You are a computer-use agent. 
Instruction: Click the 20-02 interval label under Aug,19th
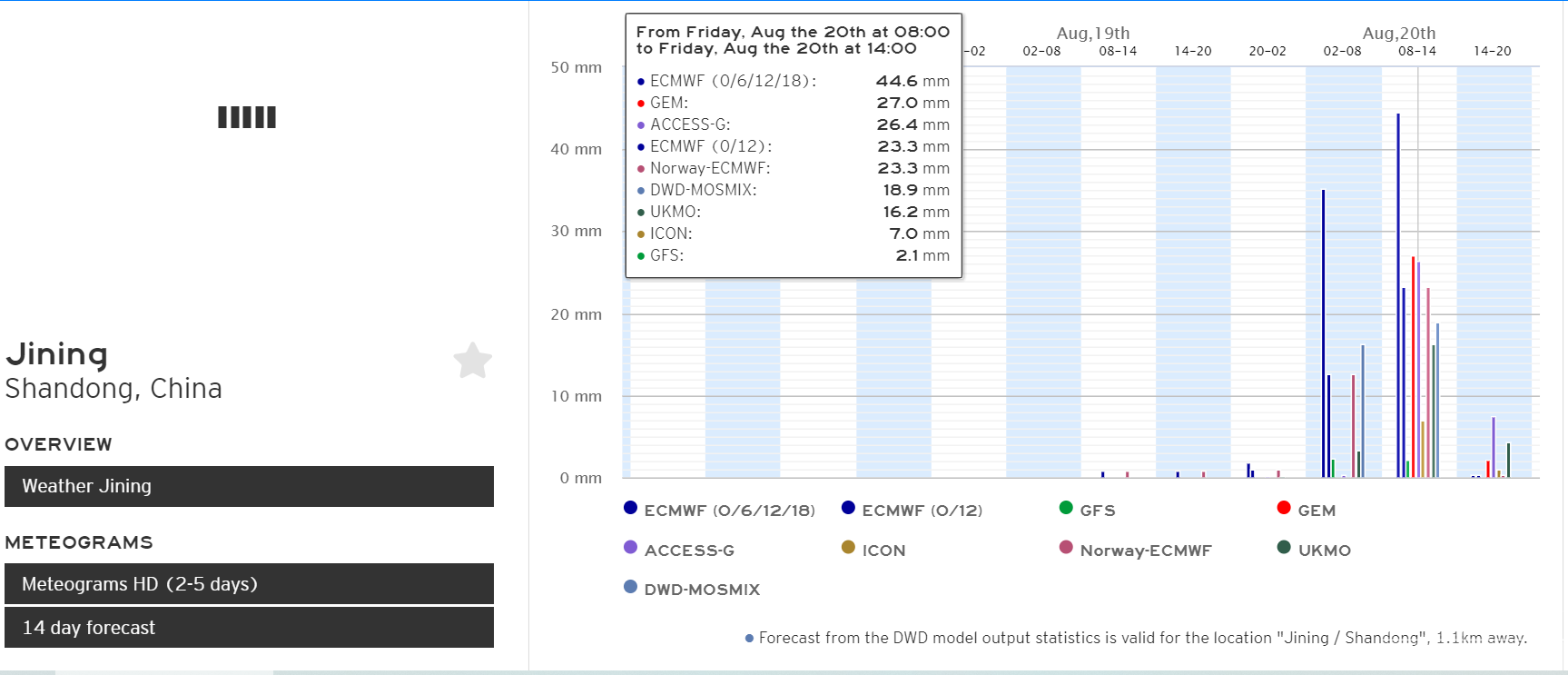click(x=1267, y=51)
